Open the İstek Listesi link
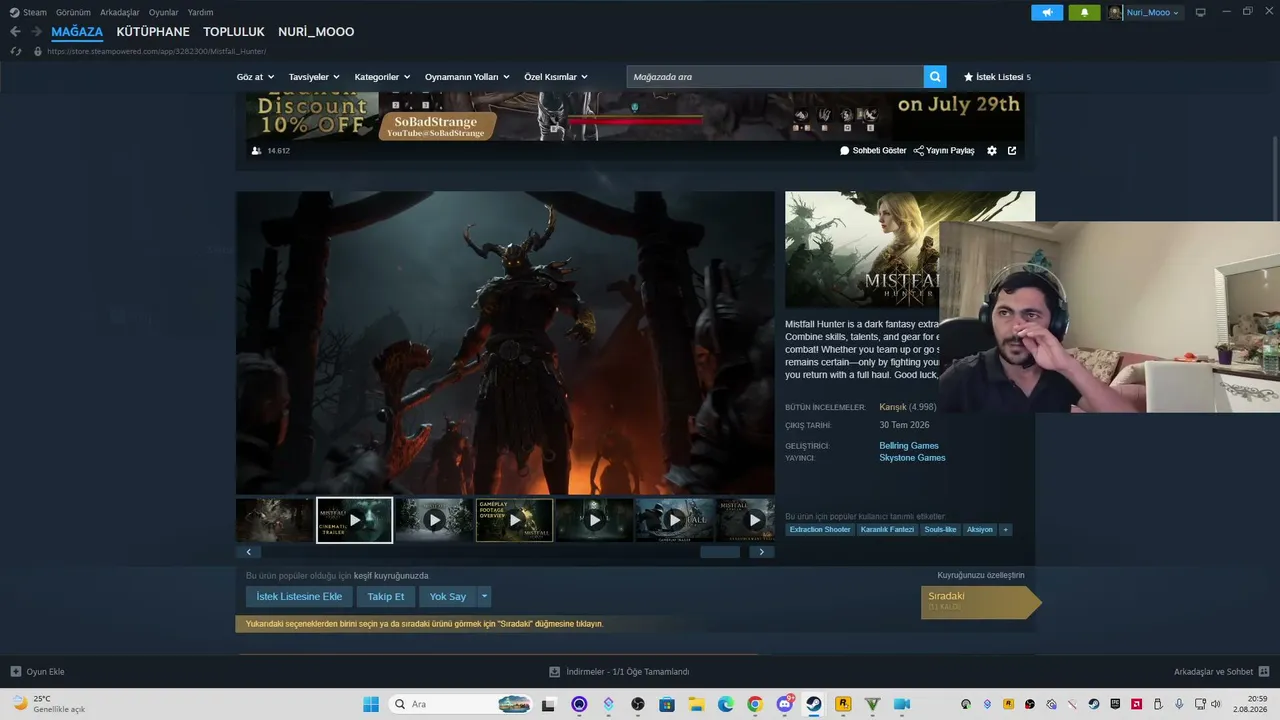 click(997, 77)
